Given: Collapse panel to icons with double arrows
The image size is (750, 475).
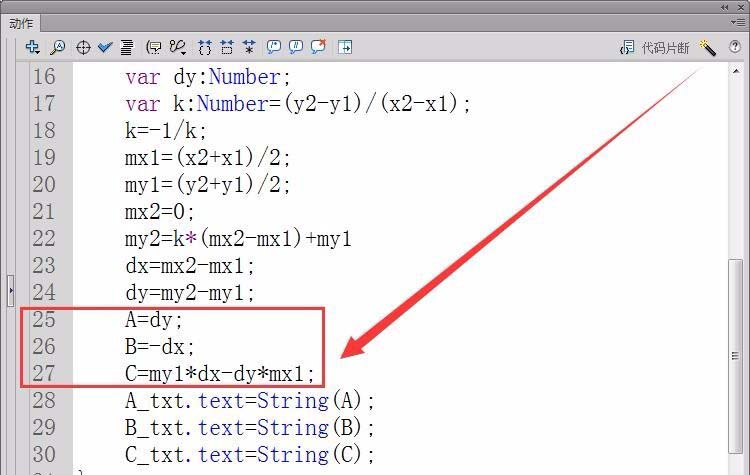Looking at the screenshot, I should pos(725,7).
